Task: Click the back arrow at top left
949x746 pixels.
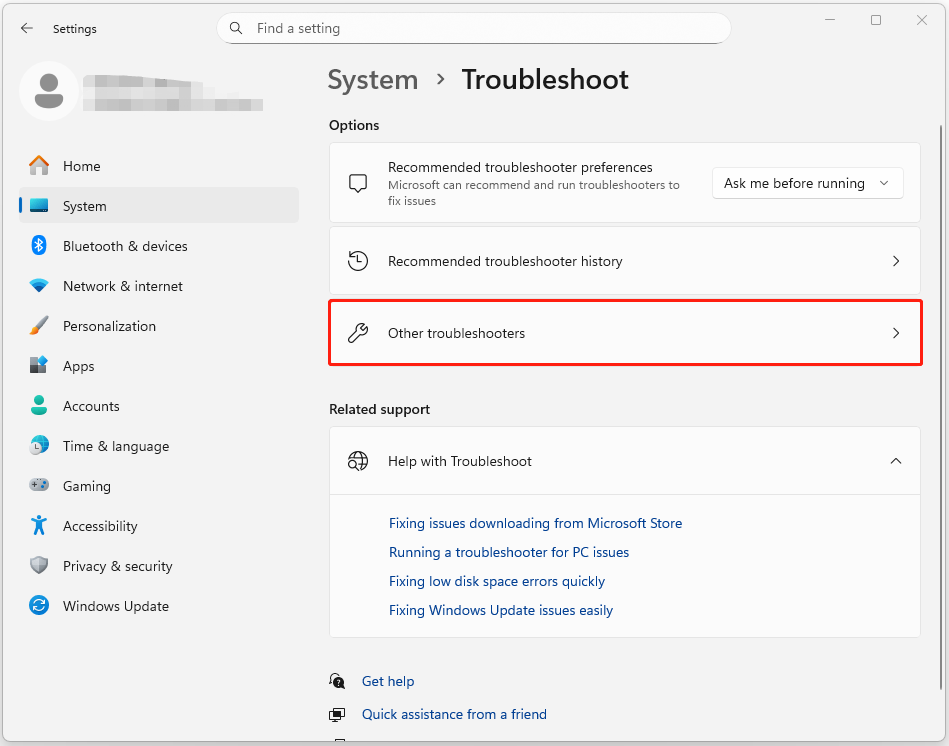Action: coord(27,28)
